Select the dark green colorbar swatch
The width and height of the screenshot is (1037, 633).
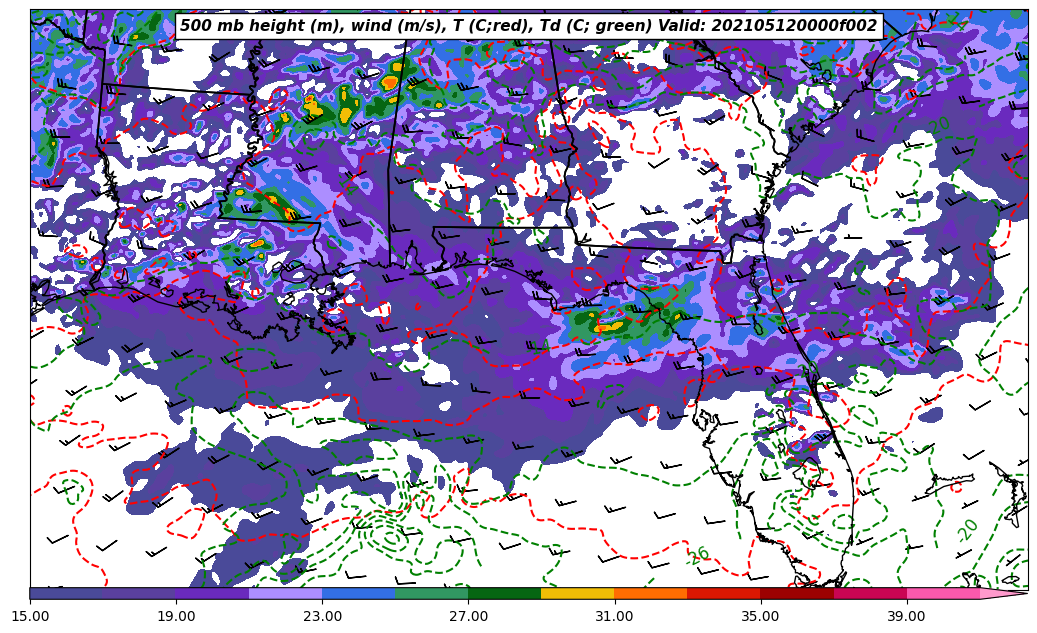[504, 593]
